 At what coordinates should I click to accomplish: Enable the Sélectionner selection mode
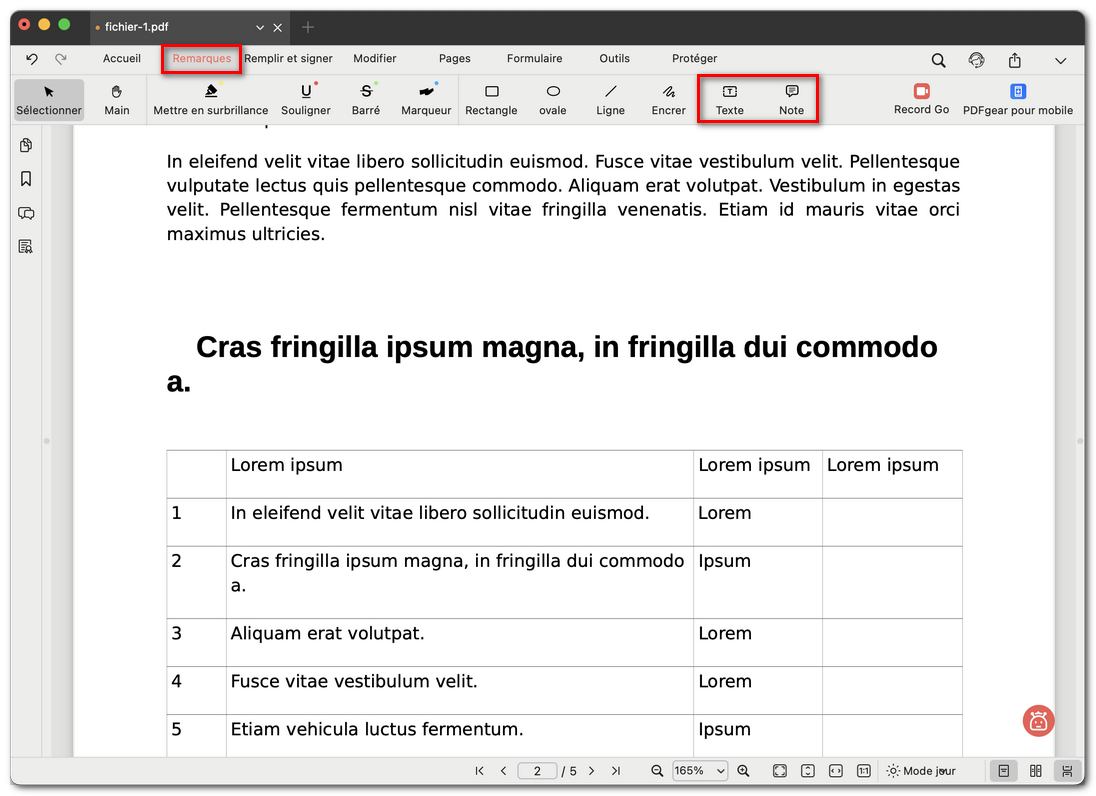point(48,99)
